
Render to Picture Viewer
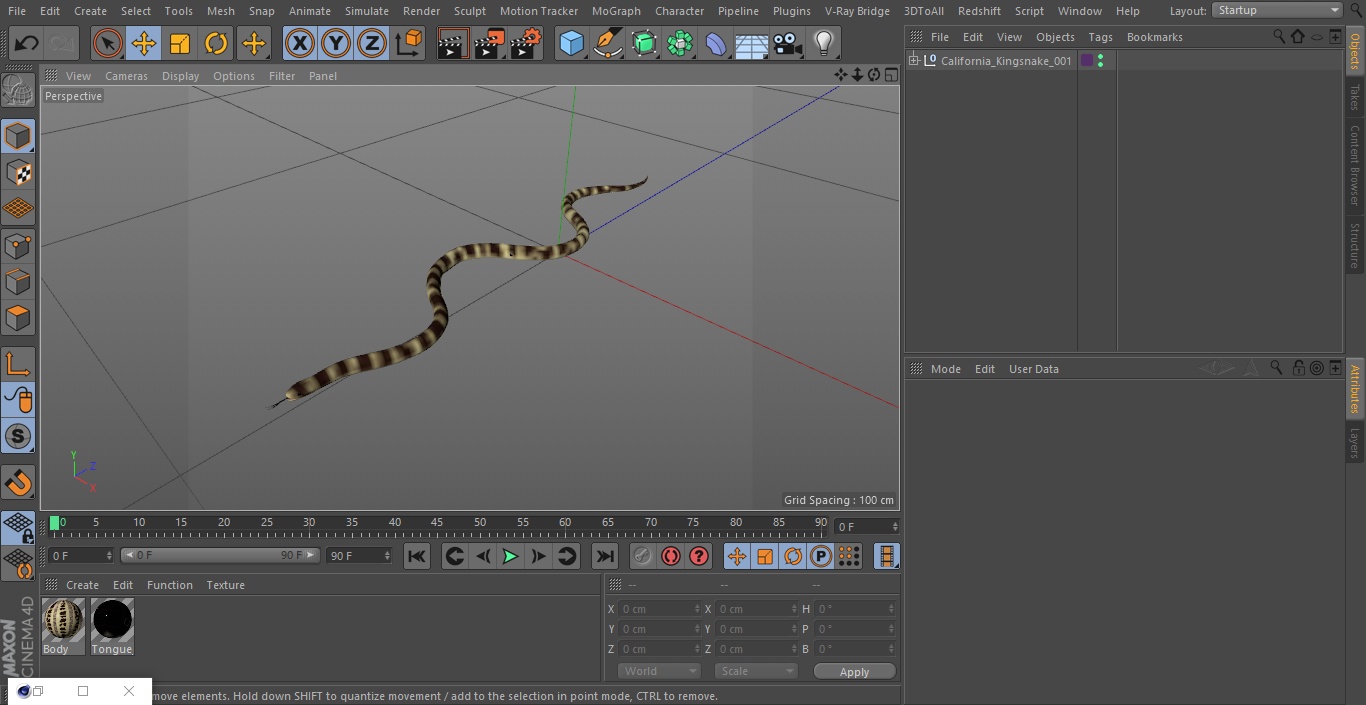point(490,43)
